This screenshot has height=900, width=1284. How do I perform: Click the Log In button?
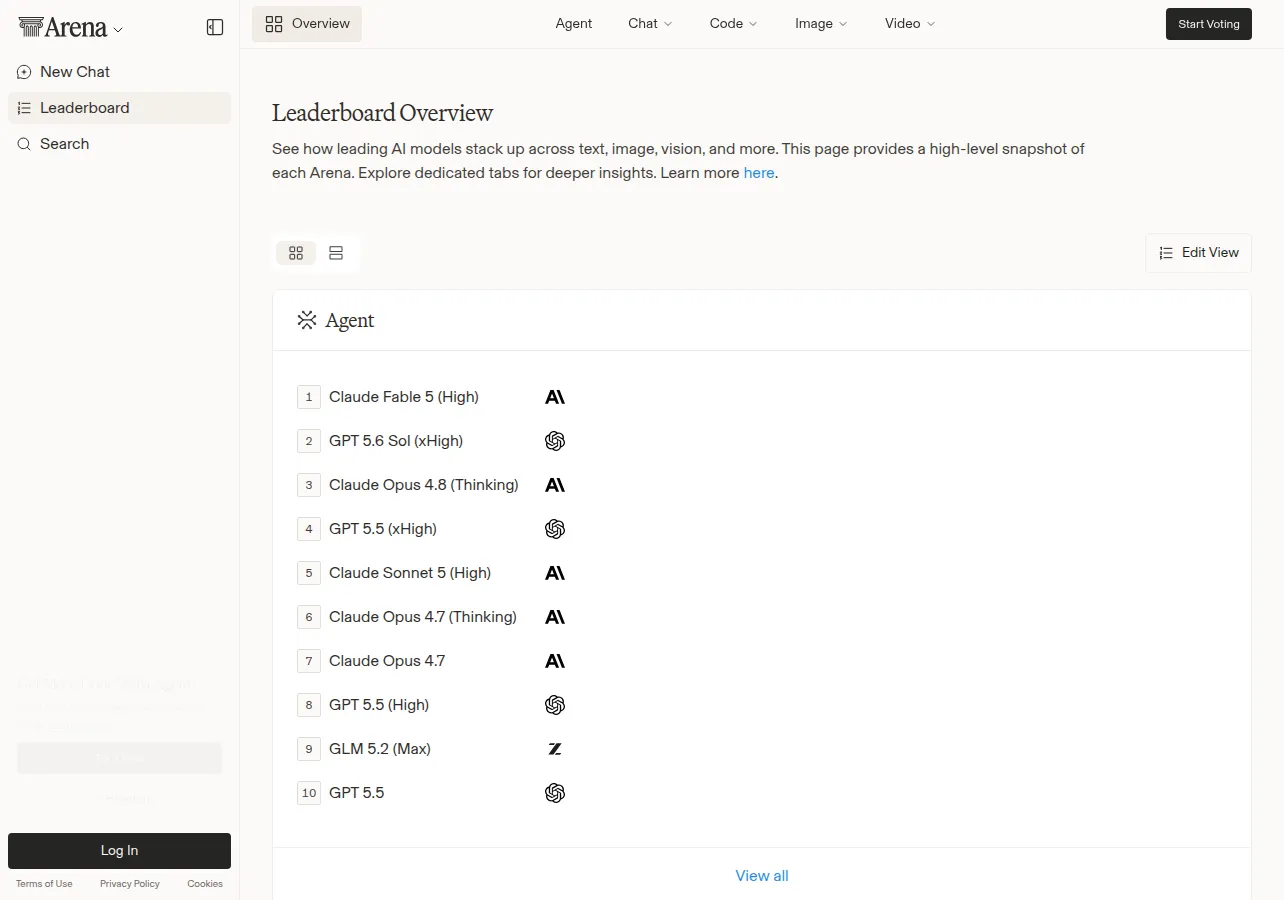click(x=119, y=851)
